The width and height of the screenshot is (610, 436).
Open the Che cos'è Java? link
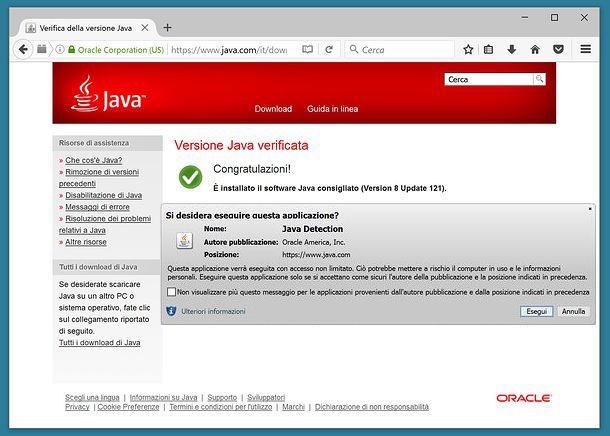pyautogui.click(x=93, y=160)
